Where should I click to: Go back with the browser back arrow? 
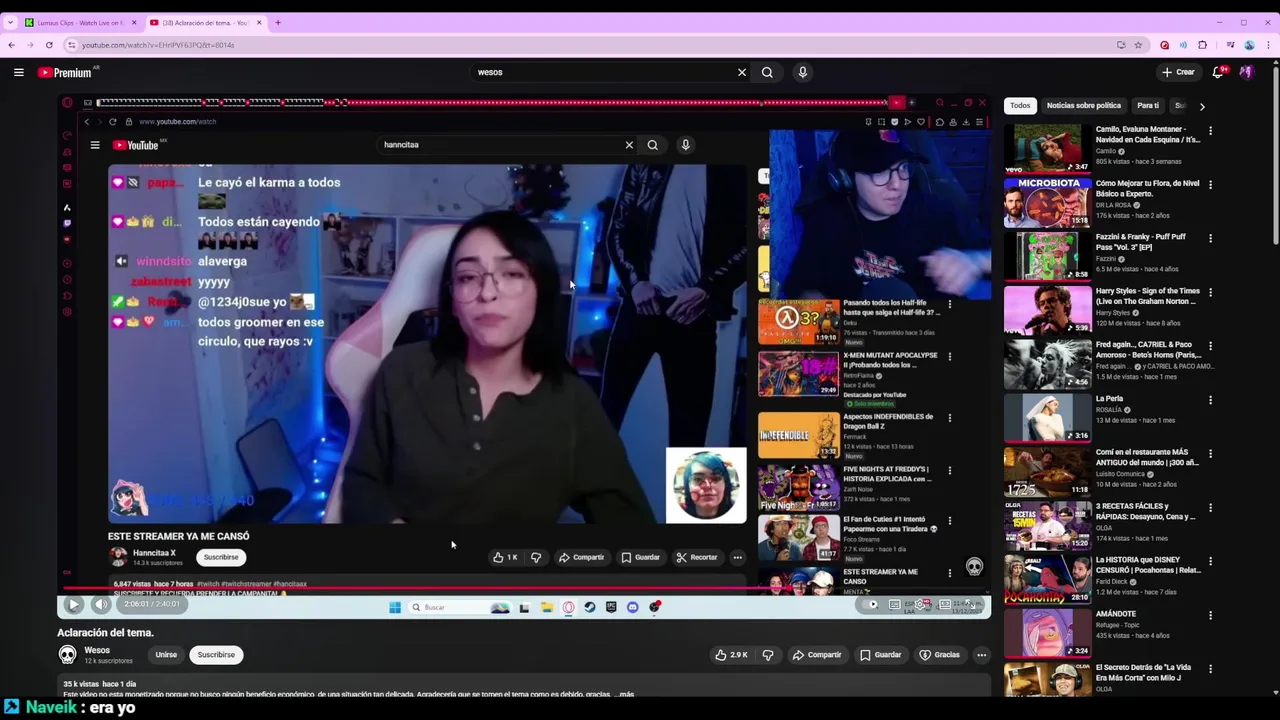tap(11, 45)
